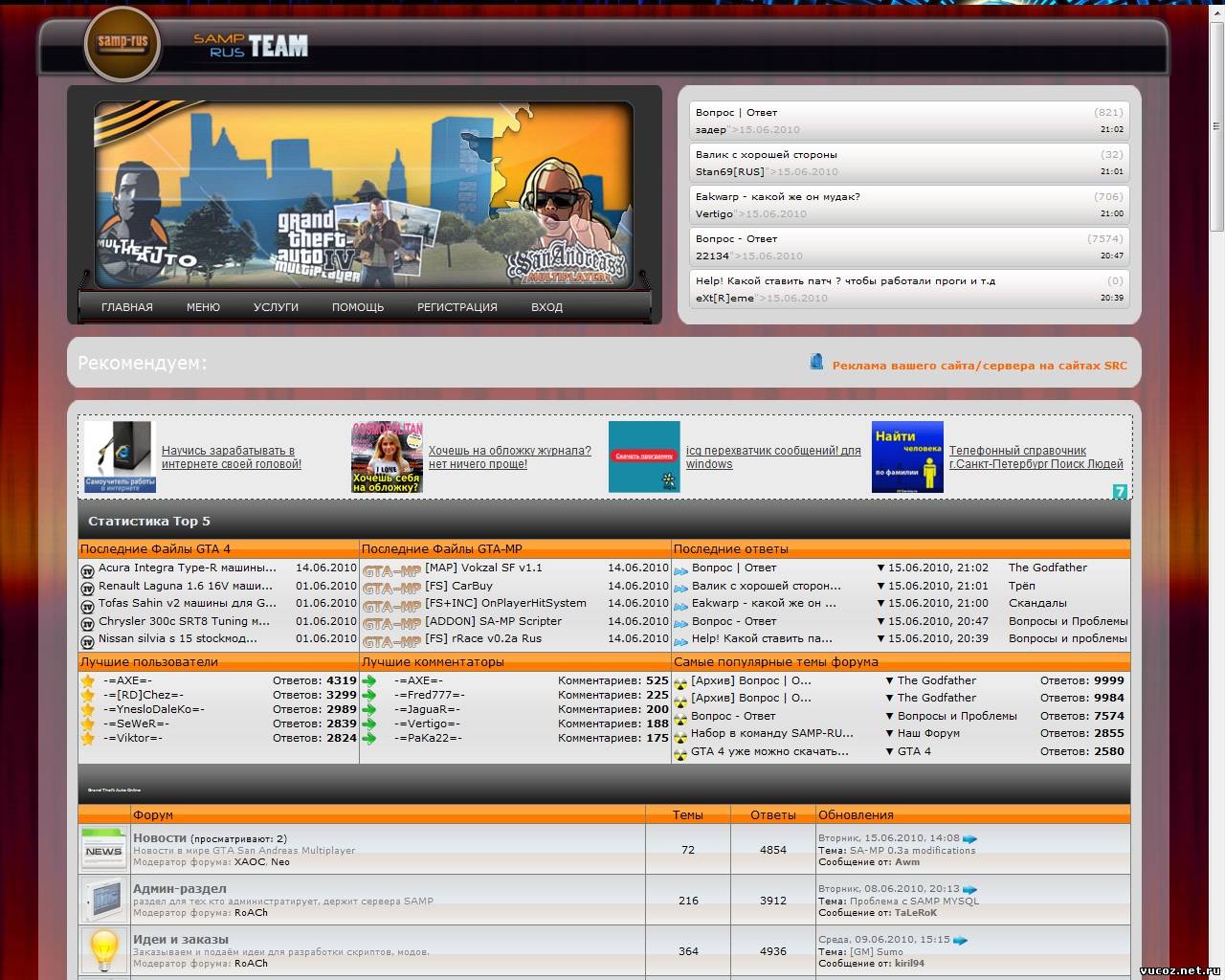Open the GTA banner image
Screen dimensions: 1225x980
[x=364, y=194]
